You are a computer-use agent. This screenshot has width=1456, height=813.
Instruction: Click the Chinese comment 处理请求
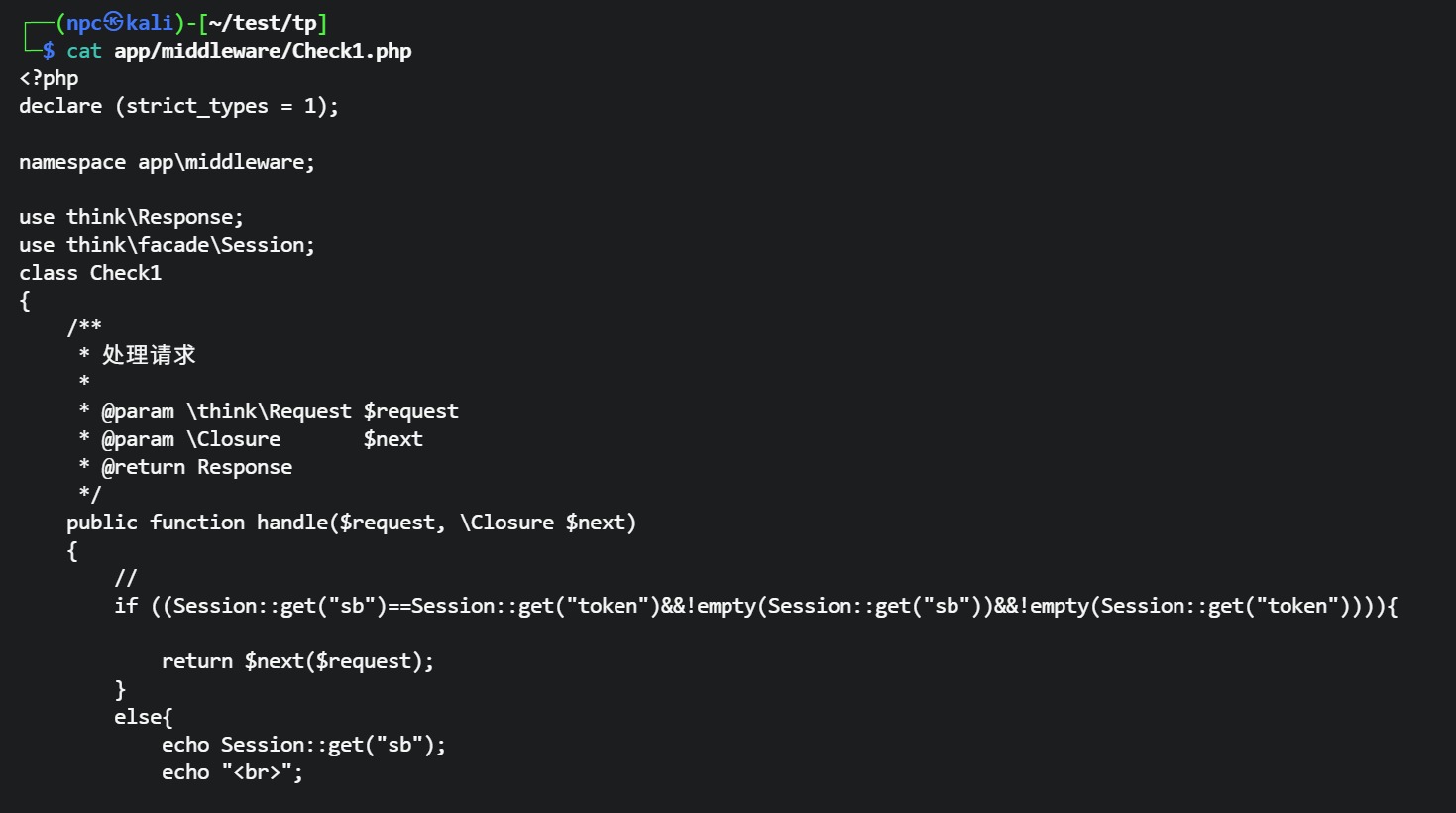pyautogui.click(x=149, y=355)
